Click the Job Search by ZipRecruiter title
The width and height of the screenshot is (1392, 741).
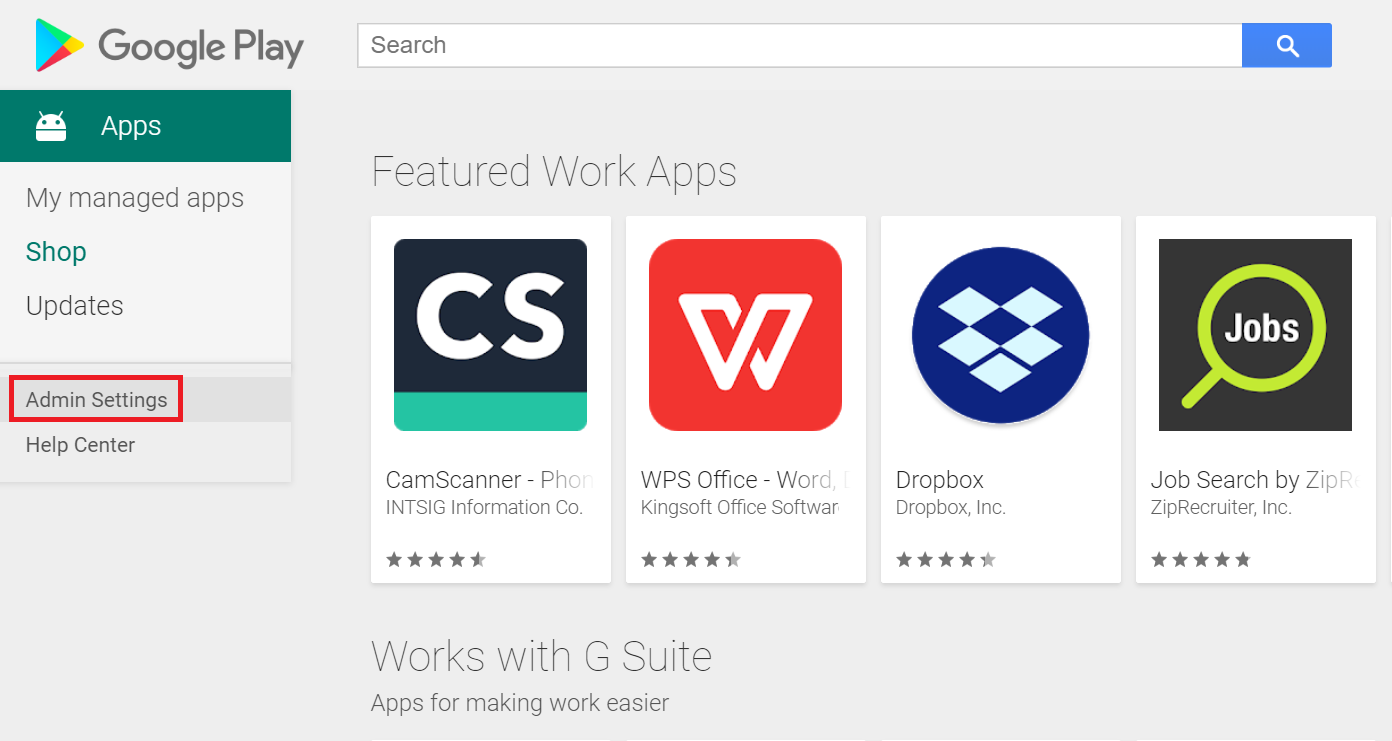(x=1253, y=480)
